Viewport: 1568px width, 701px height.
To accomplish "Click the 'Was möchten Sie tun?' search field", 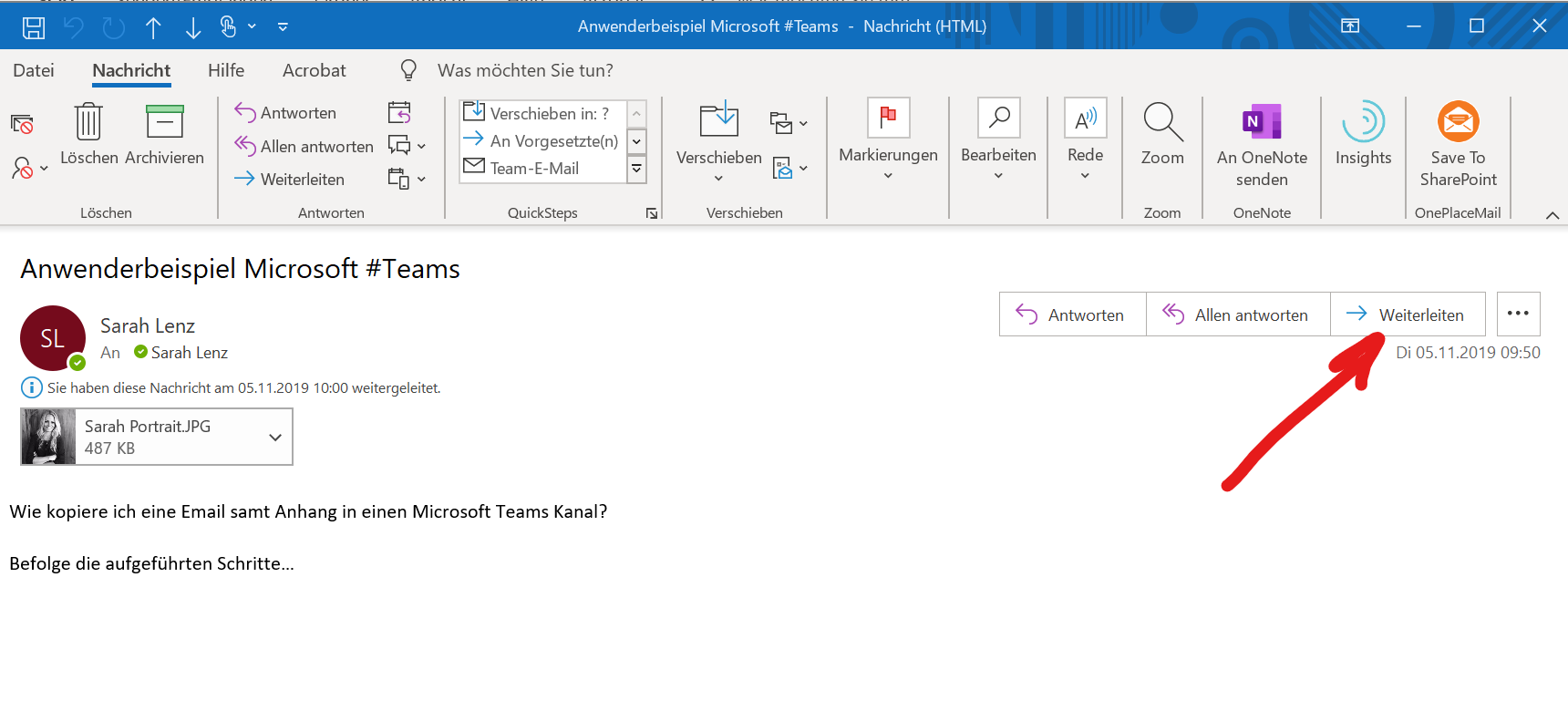I will coord(525,70).
